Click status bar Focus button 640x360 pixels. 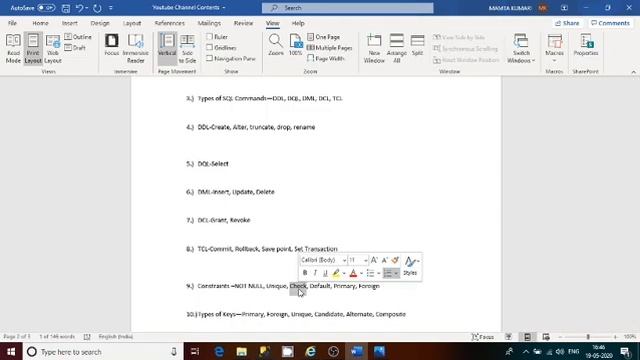pos(483,337)
